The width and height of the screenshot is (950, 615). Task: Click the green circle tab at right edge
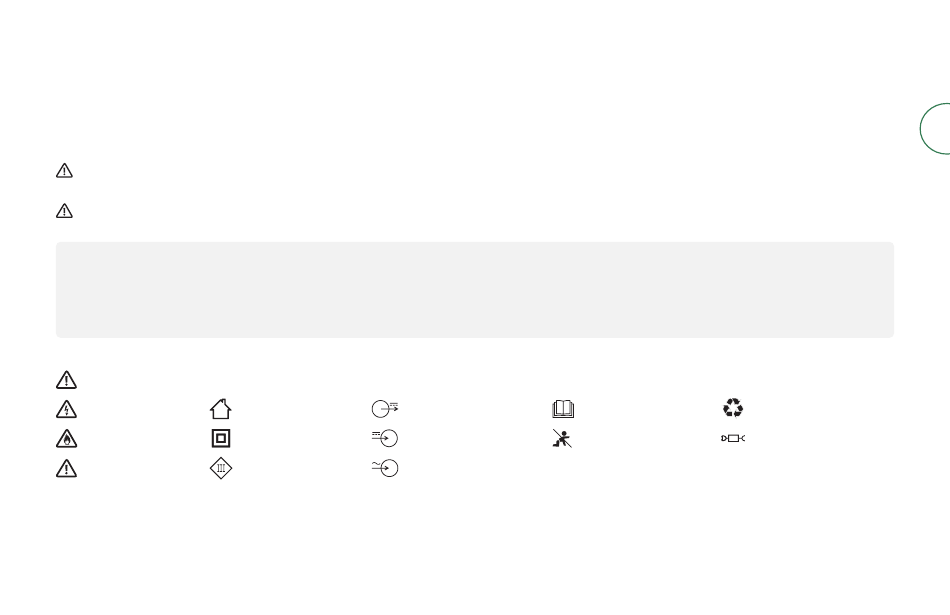(937, 128)
